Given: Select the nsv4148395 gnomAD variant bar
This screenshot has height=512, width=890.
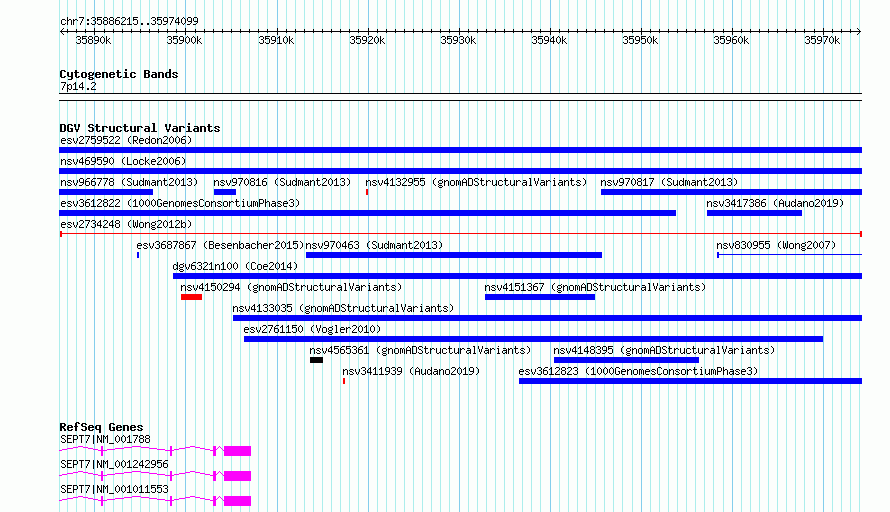Looking at the screenshot, I should click(626, 360).
